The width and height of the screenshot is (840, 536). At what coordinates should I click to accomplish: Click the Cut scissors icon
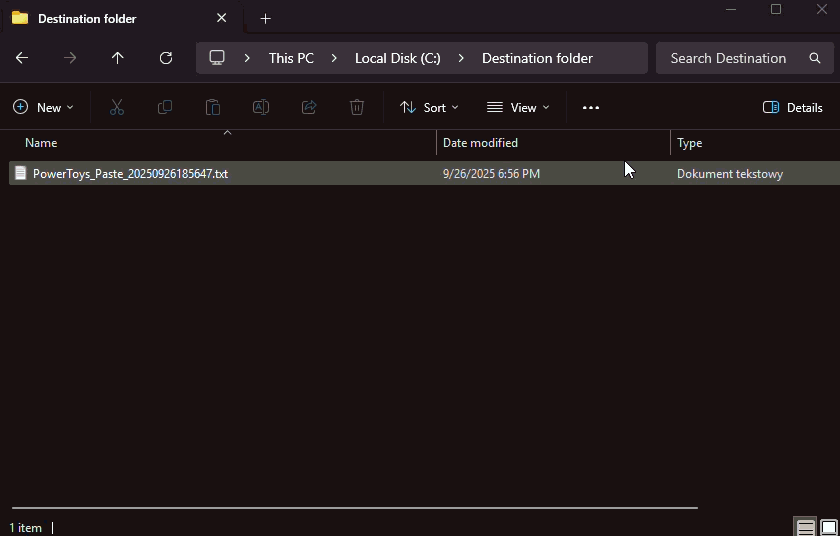[x=117, y=107]
